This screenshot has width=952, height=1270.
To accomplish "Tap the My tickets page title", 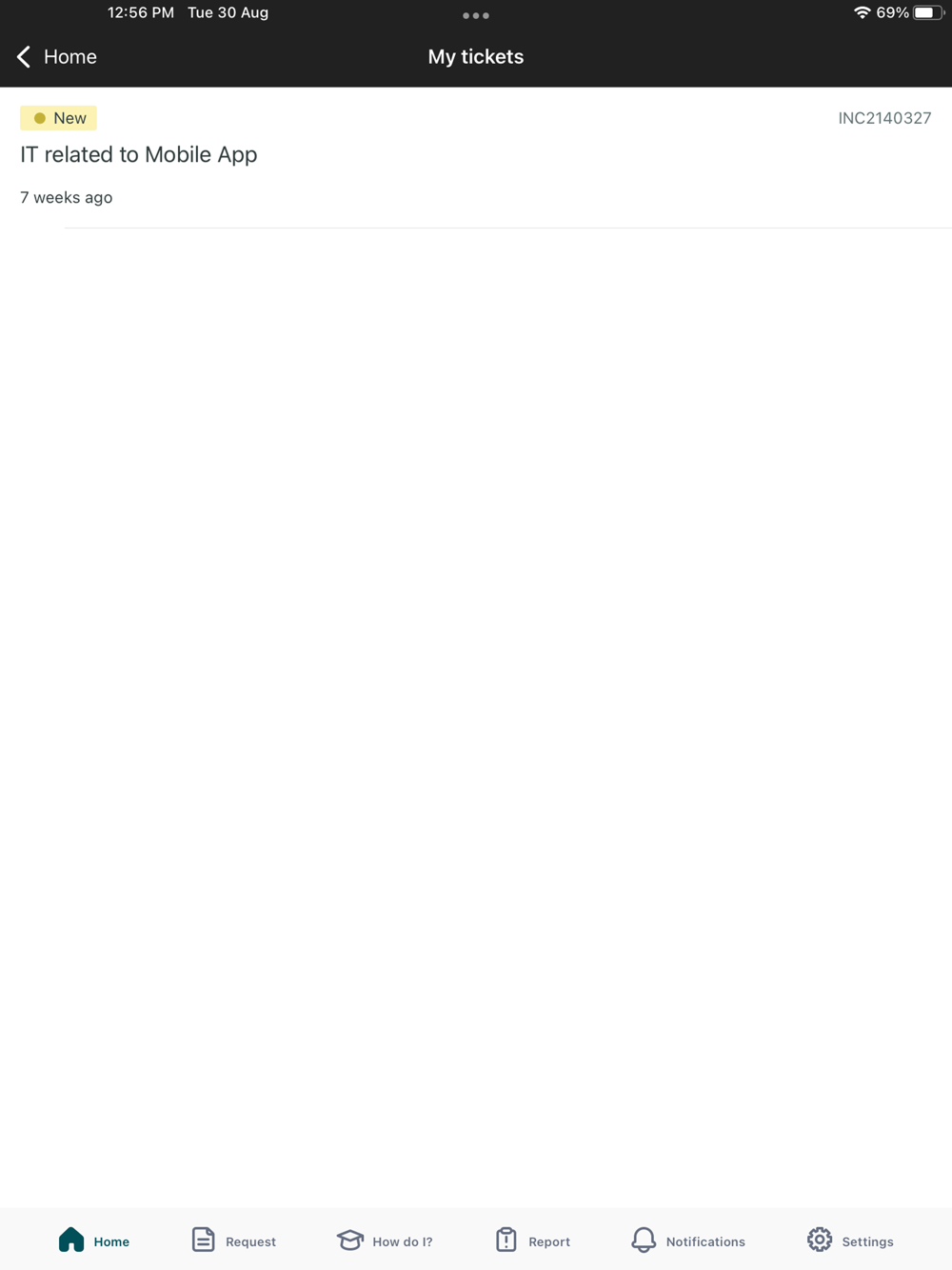I will click(476, 57).
